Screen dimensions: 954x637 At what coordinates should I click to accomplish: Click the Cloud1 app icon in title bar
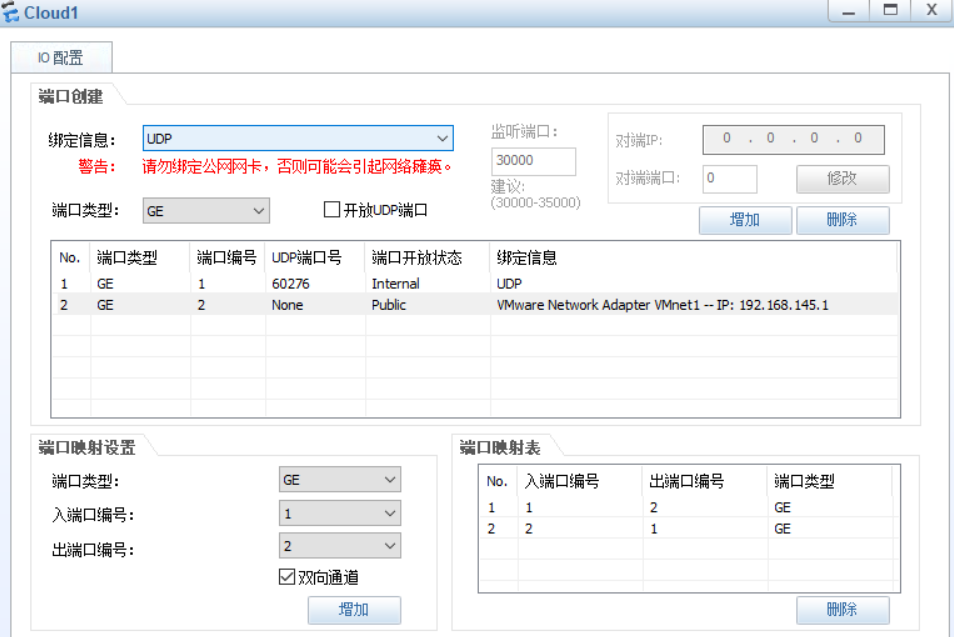pyautogui.click(x=12, y=12)
